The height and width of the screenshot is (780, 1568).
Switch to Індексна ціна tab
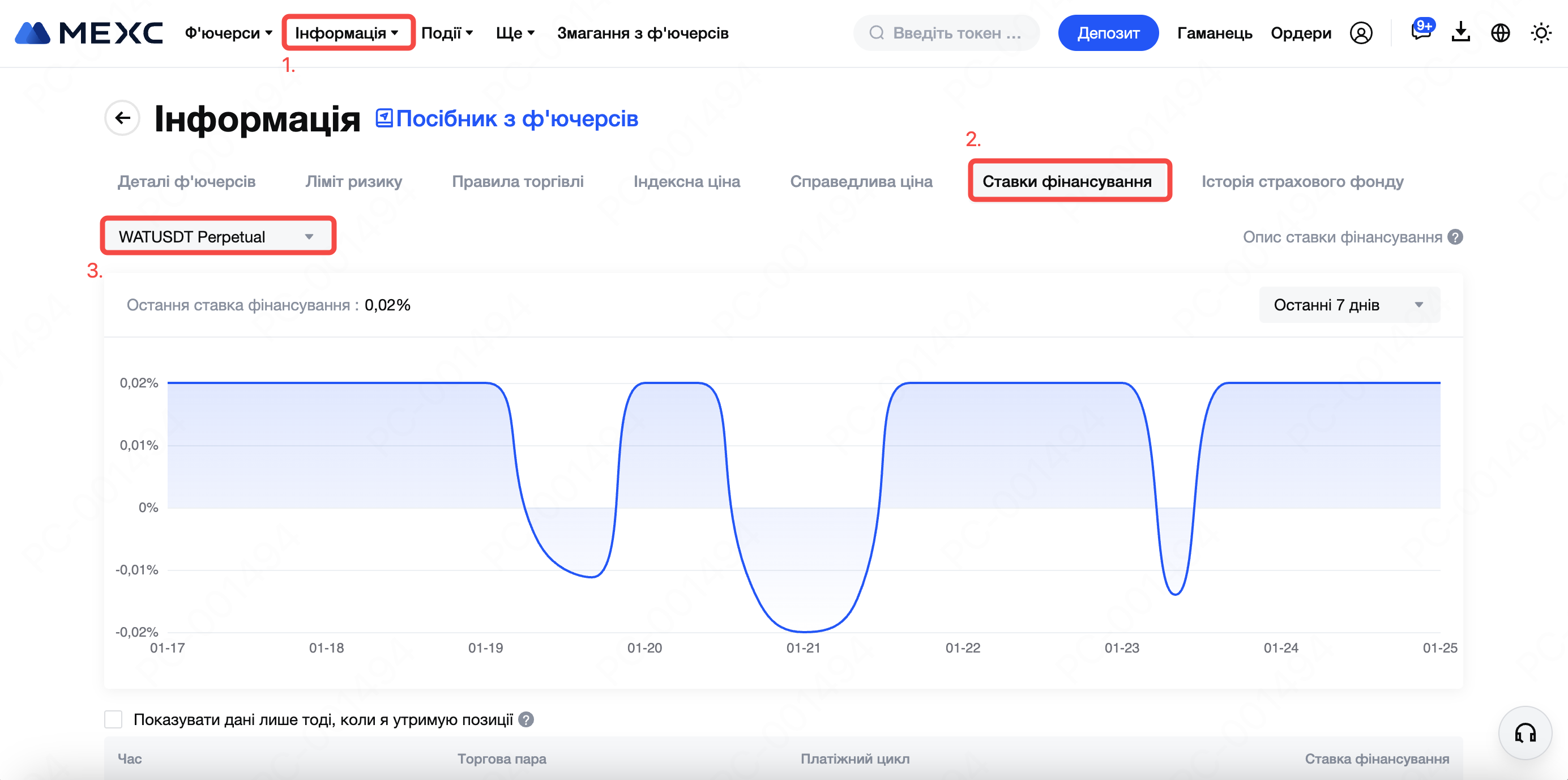coord(687,181)
